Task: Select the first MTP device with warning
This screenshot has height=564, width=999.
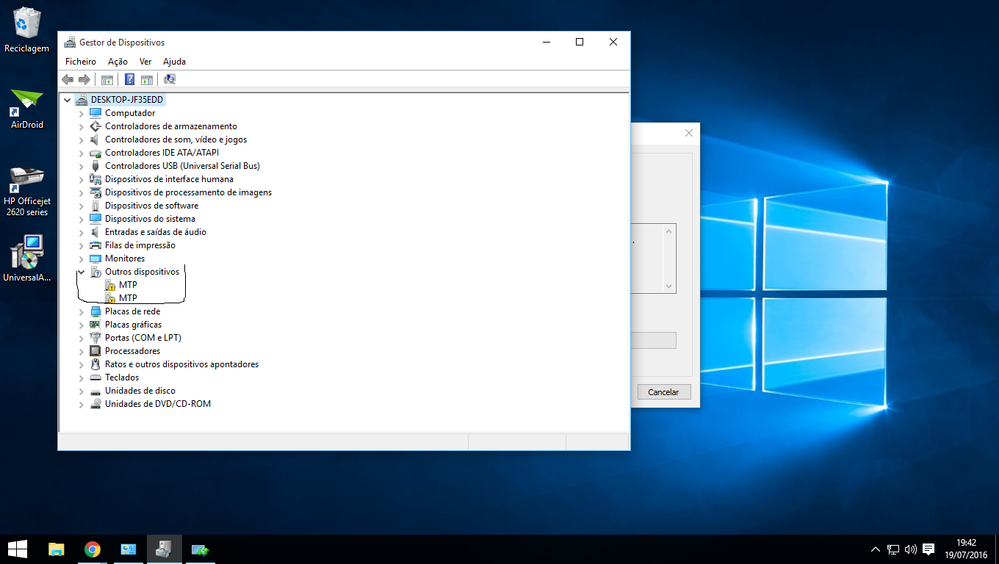Action: [127, 285]
